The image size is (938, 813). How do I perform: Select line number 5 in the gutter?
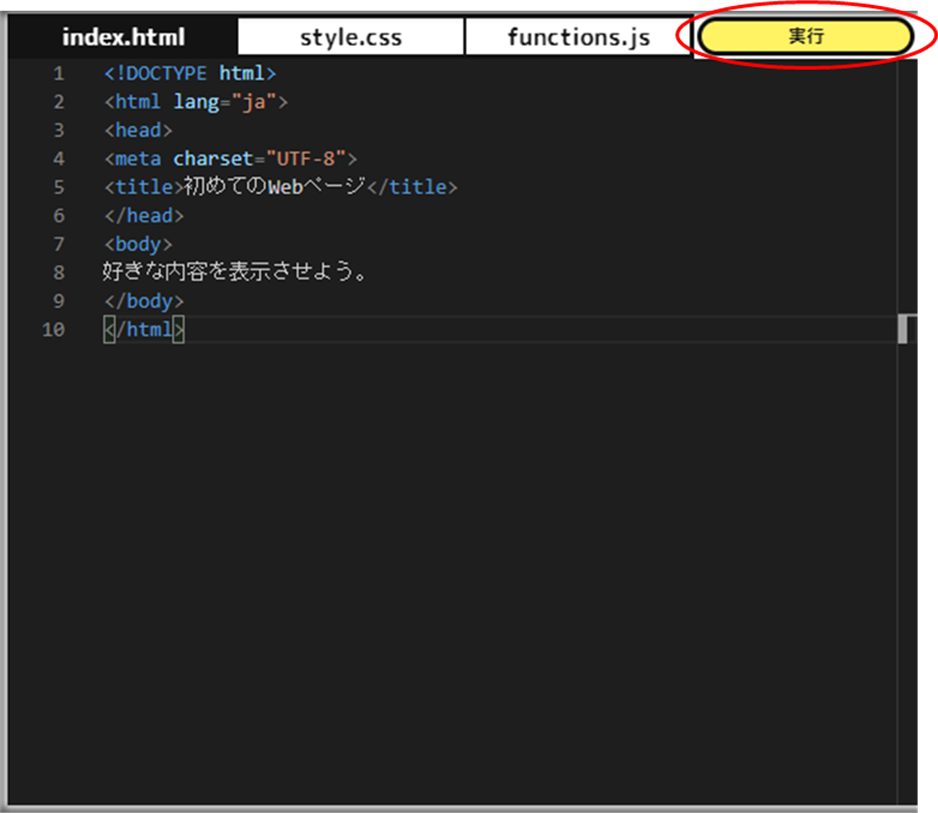[59, 187]
